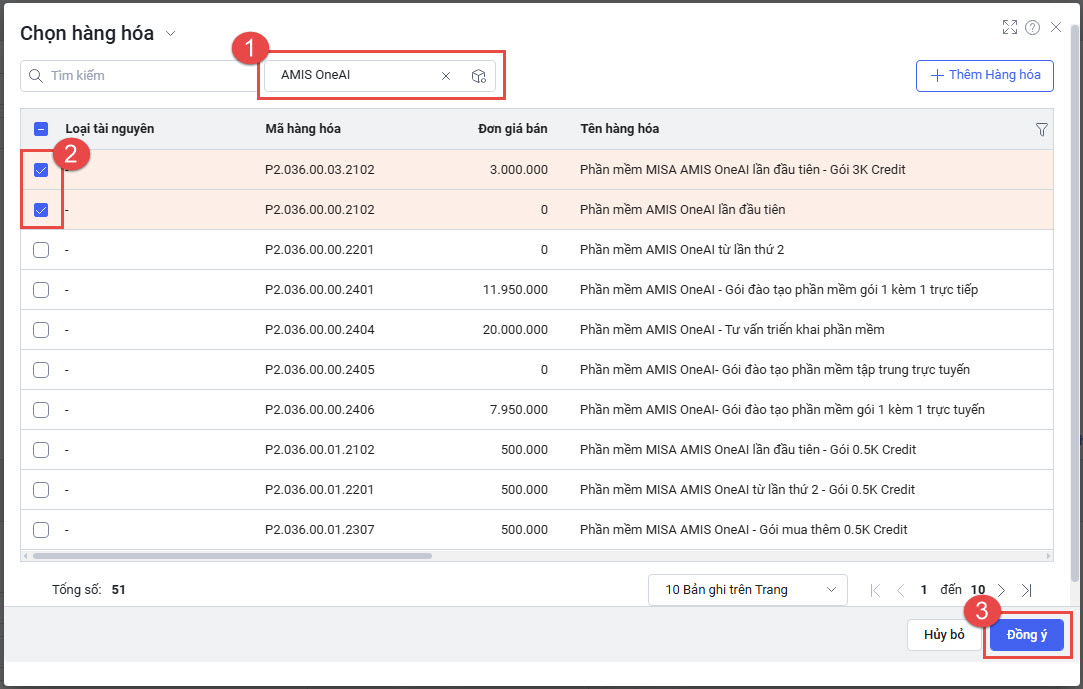Expand dialog with the fullscreen icon
Viewport: 1083px width, 689px height.
pos(1010,27)
